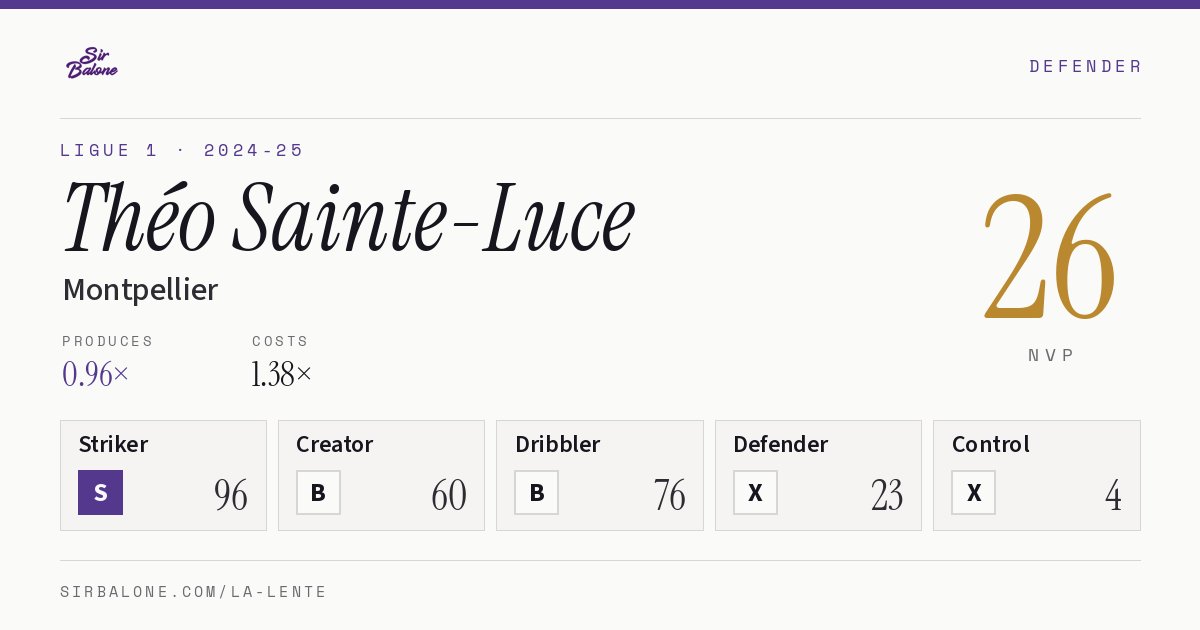Click the B grade badge under Creator
The image size is (1200, 630).
[318, 492]
